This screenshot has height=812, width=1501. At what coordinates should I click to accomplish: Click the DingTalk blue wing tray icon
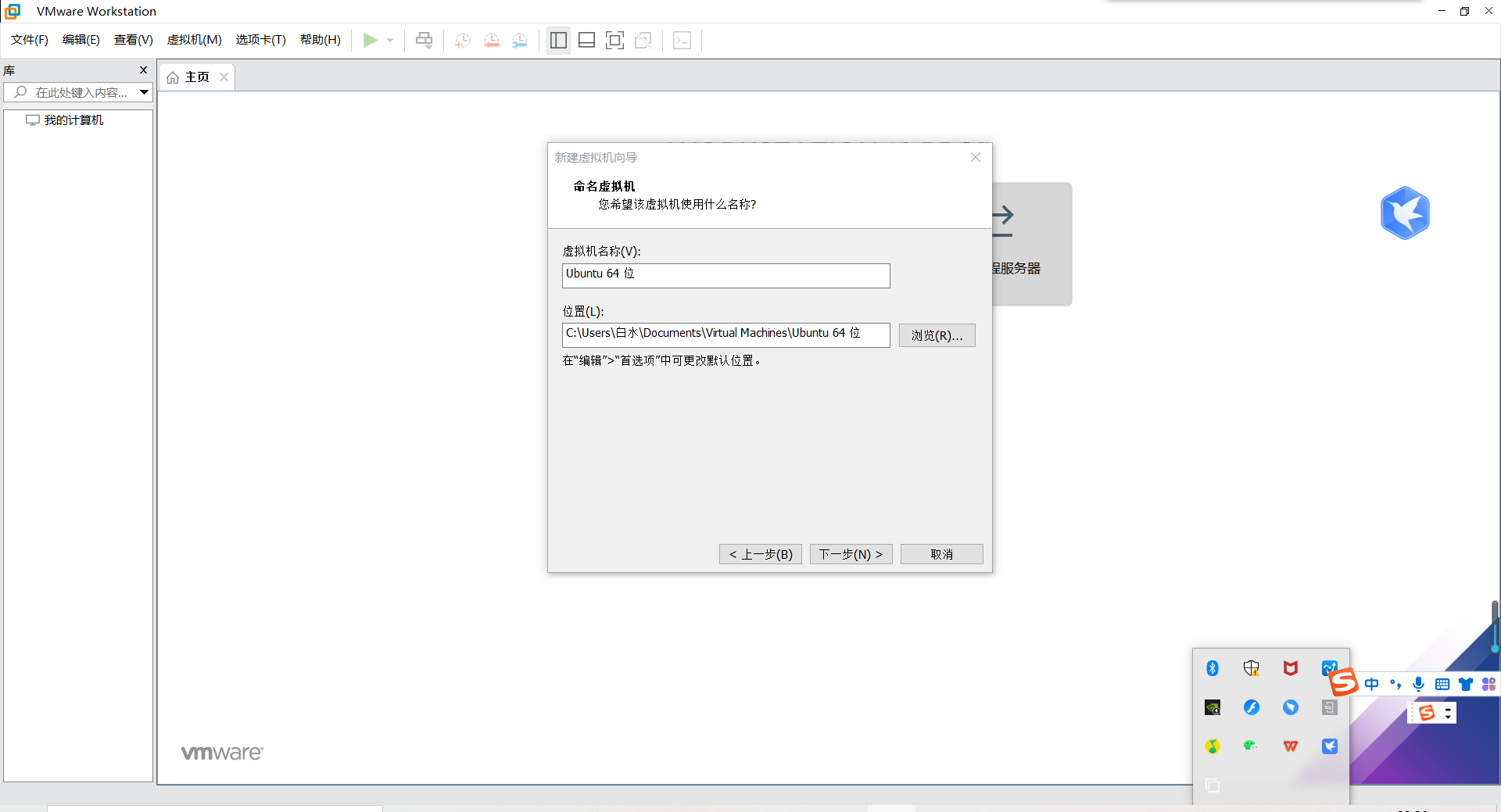coord(1291,707)
